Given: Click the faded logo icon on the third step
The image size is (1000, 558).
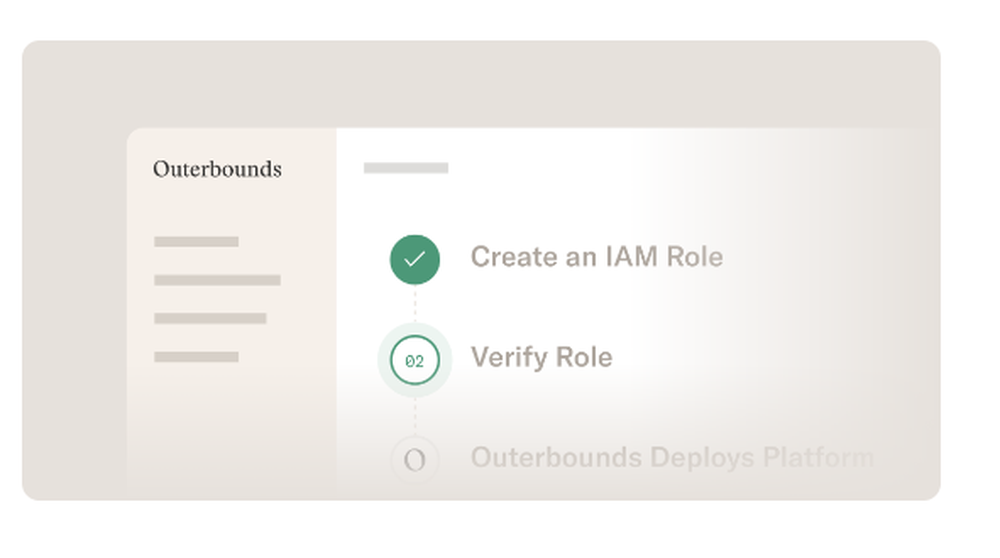Looking at the screenshot, I should coord(414,459).
